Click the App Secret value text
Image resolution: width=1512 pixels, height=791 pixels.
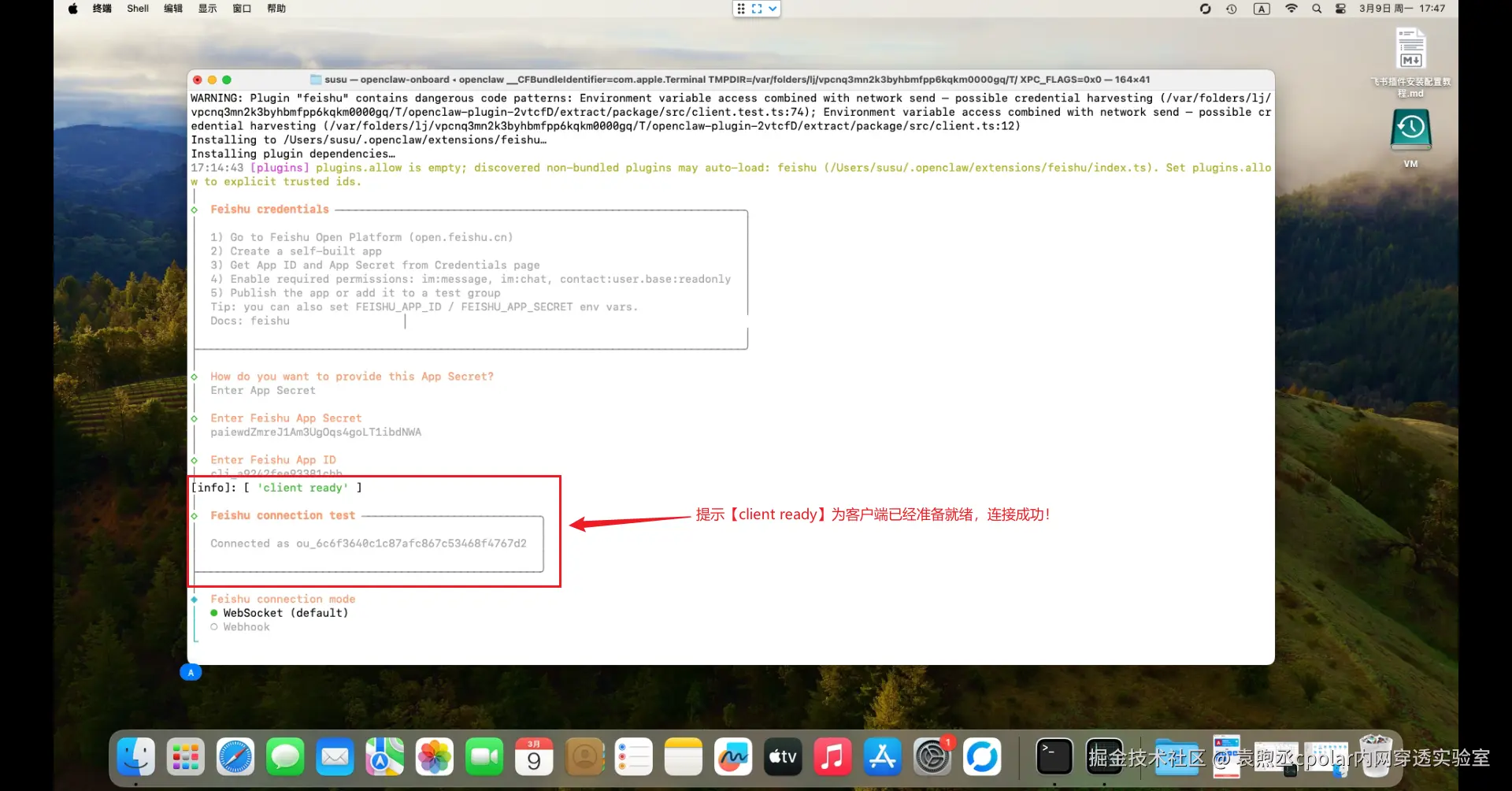pos(316,432)
